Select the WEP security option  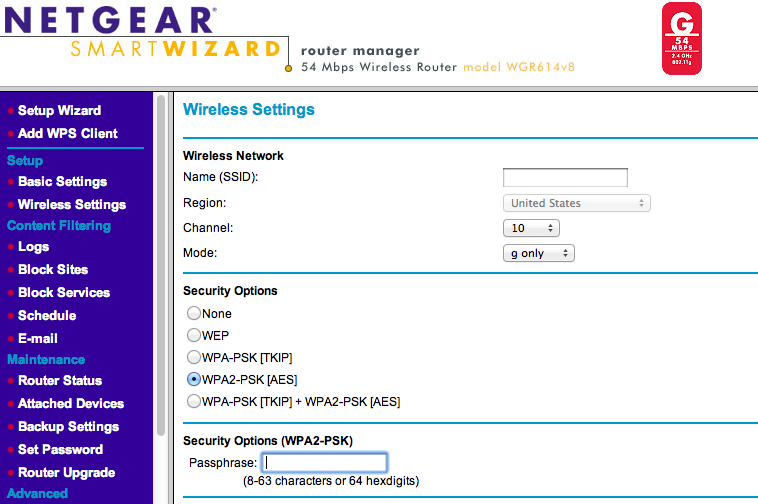click(x=194, y=335)
